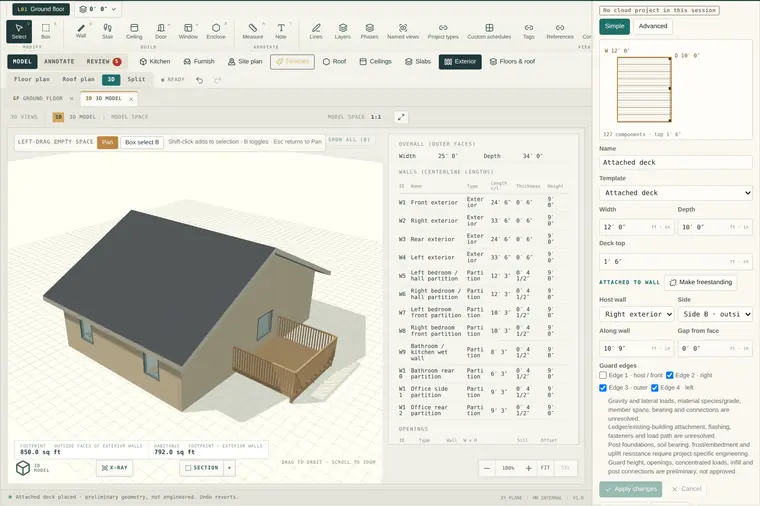Click Make freestanding
This screenshot has height=506, width=760.
click(x=700, y=282)
